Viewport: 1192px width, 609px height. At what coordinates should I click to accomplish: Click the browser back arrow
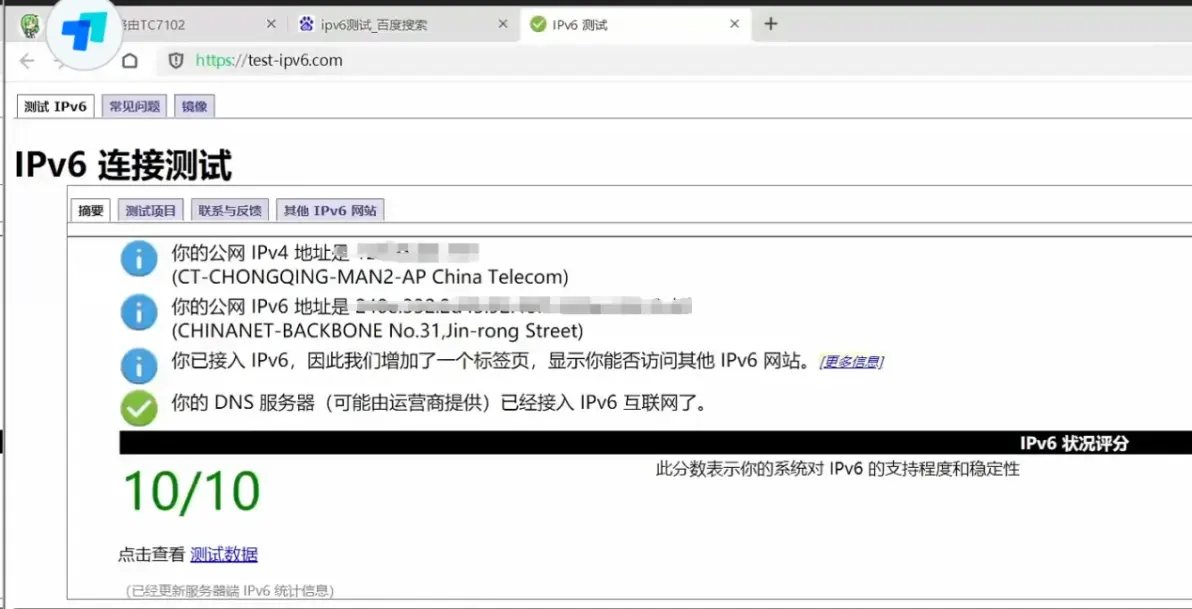pos(27,61)
